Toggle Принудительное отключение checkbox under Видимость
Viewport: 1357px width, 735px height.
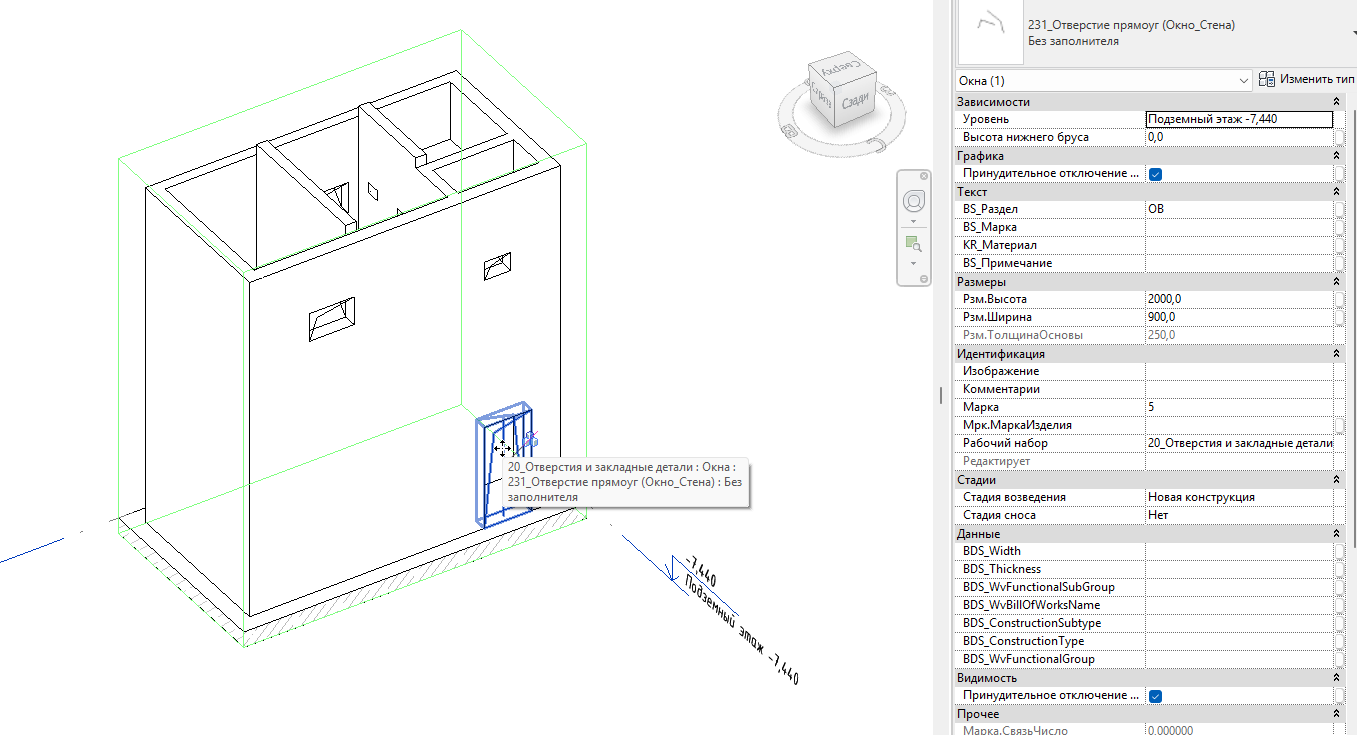[1155, 696]
